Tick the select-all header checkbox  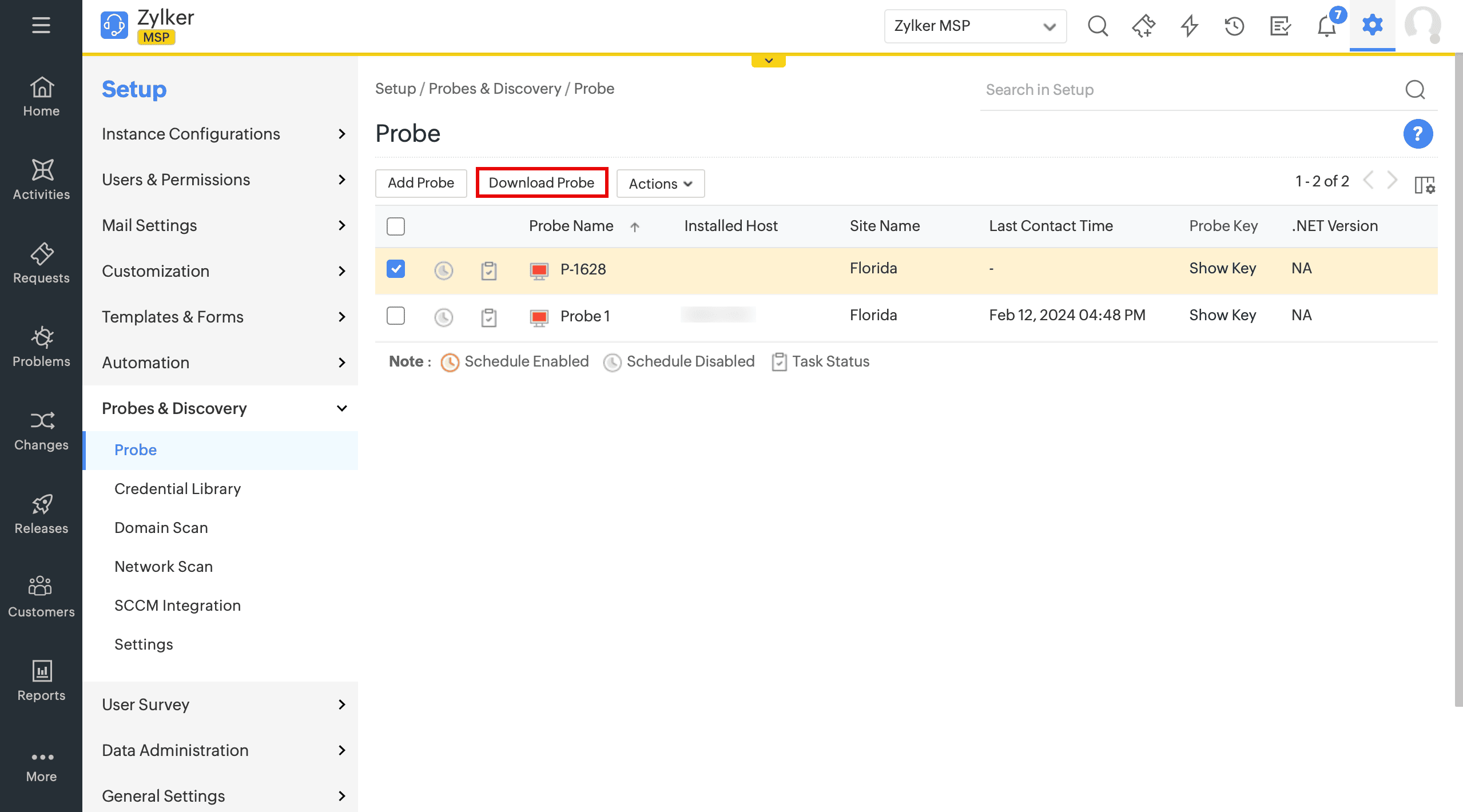coord(396,226)
